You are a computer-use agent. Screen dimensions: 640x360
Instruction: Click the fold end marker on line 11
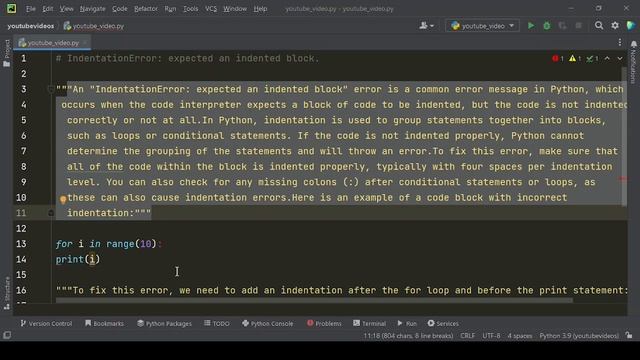pos(51,213)
